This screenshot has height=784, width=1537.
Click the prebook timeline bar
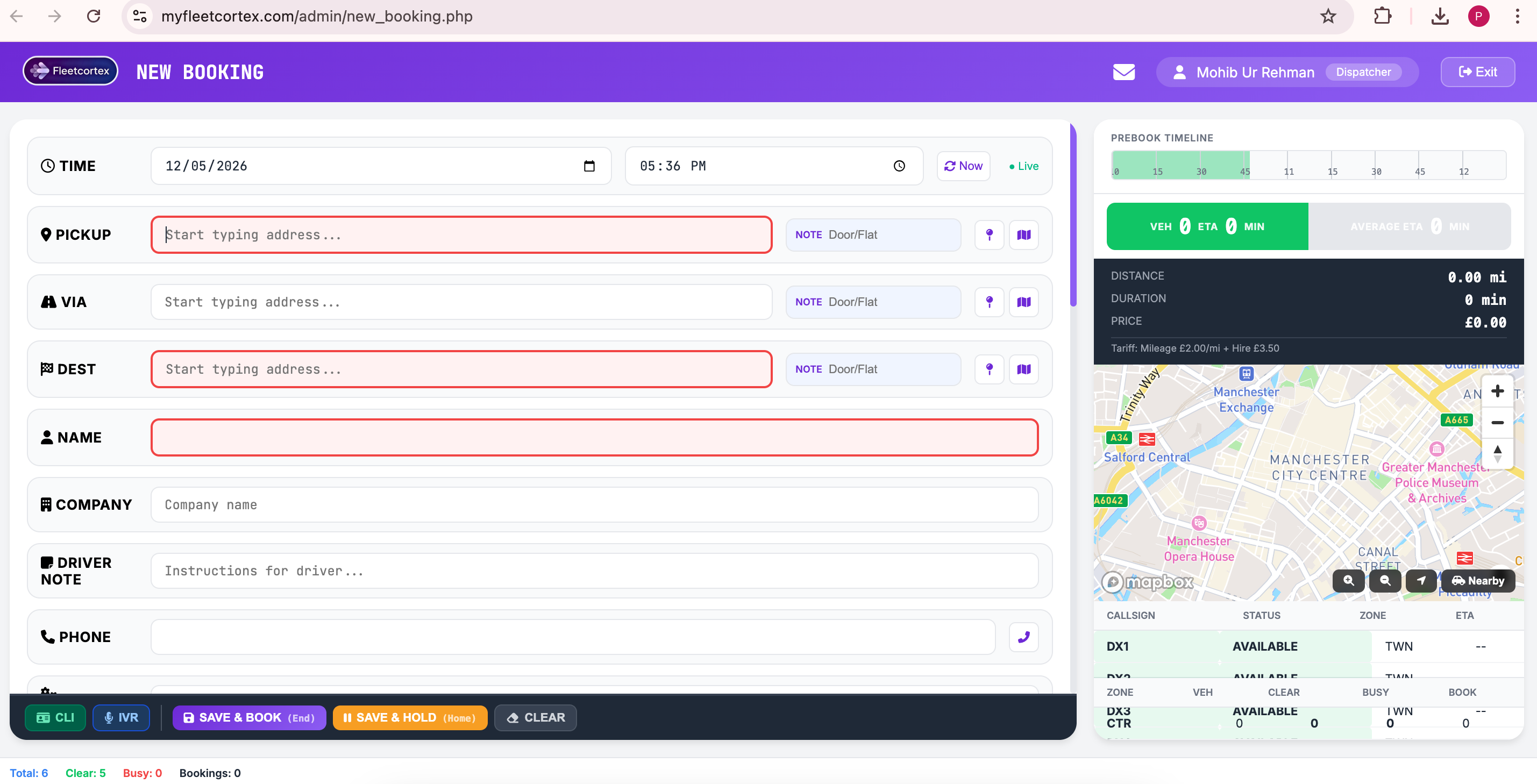1308,165
